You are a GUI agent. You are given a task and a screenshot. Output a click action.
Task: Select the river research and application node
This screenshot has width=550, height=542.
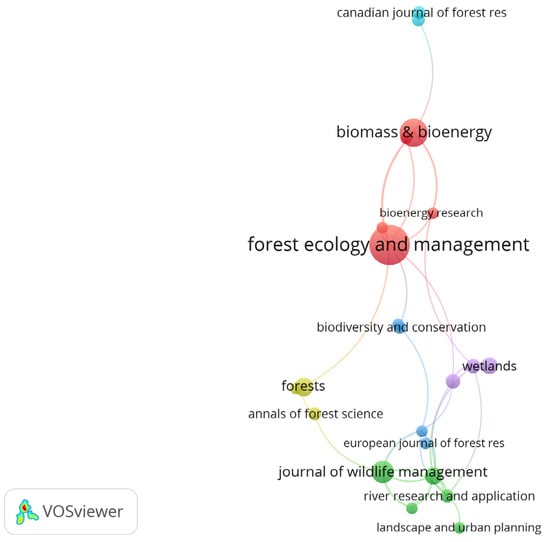pyautogui.click(x=447, y=496)
